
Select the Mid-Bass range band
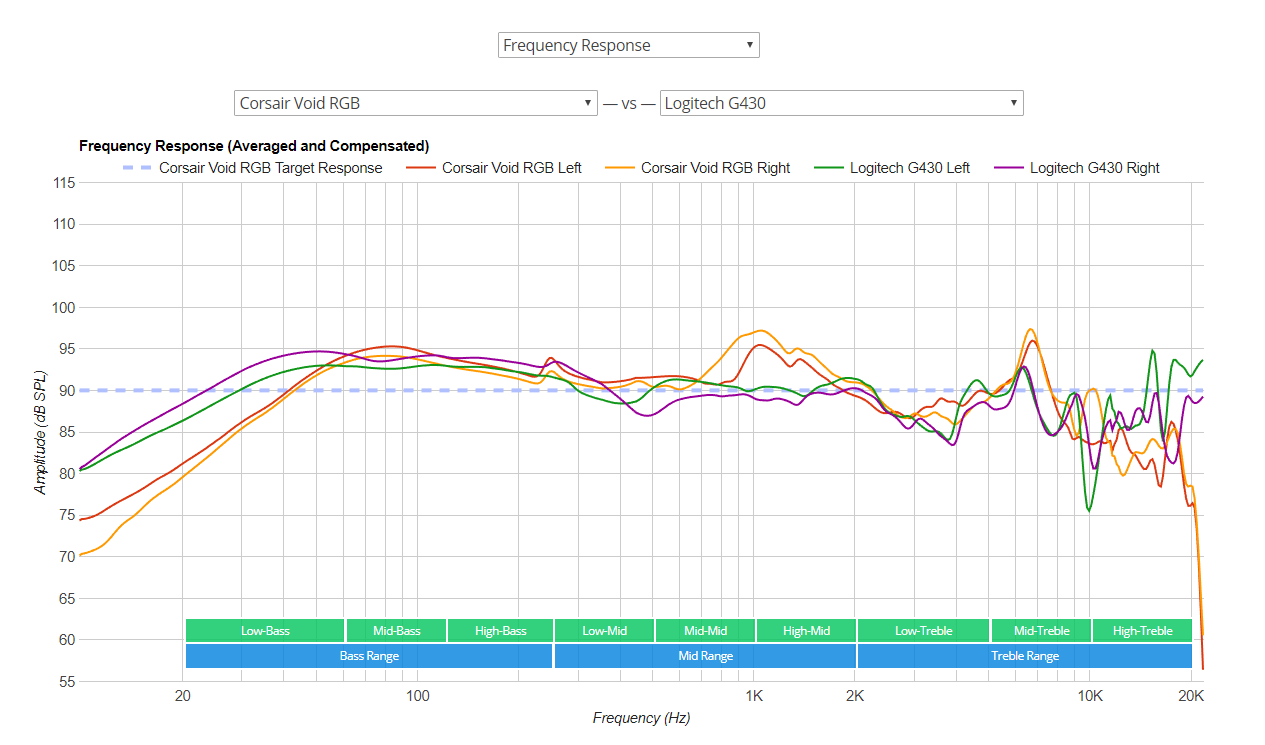(396, 630)
